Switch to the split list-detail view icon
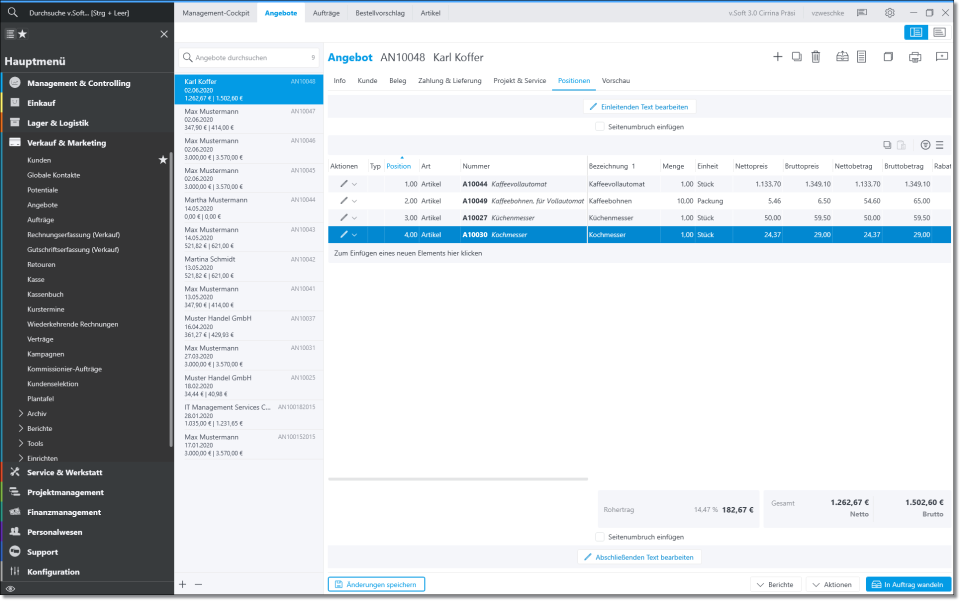960x601 pixels. point(916,32)
